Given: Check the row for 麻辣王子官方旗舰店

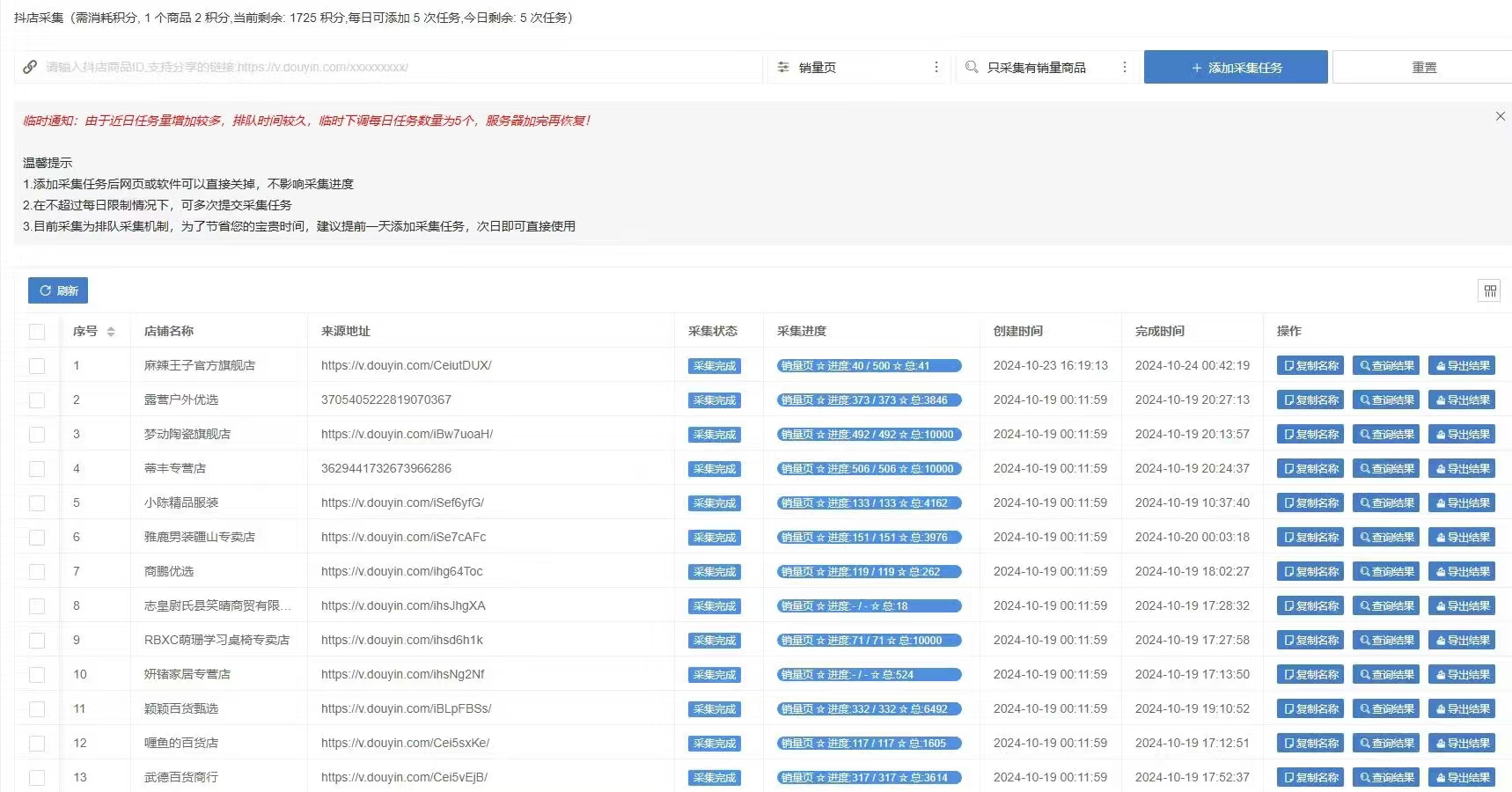Looking at the screenshot, I should (37, 366).
